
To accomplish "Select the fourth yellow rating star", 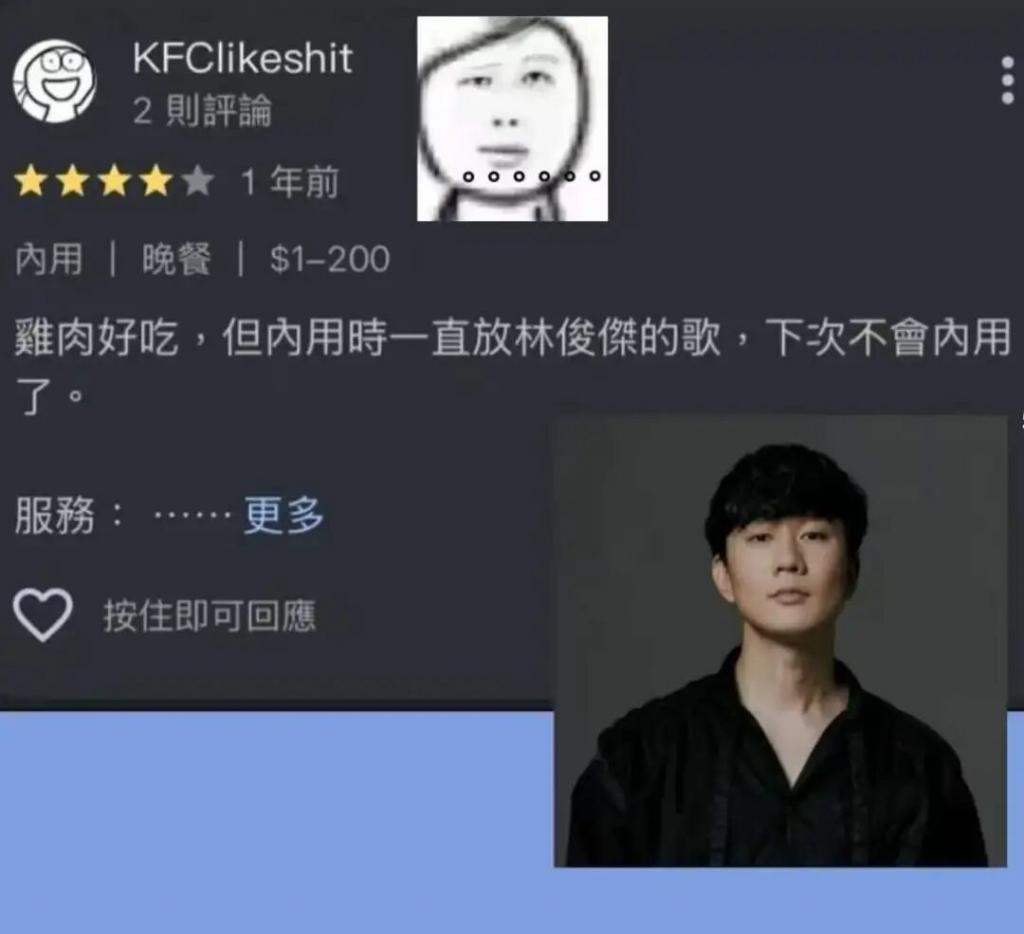I will click(x=157, y=181).
